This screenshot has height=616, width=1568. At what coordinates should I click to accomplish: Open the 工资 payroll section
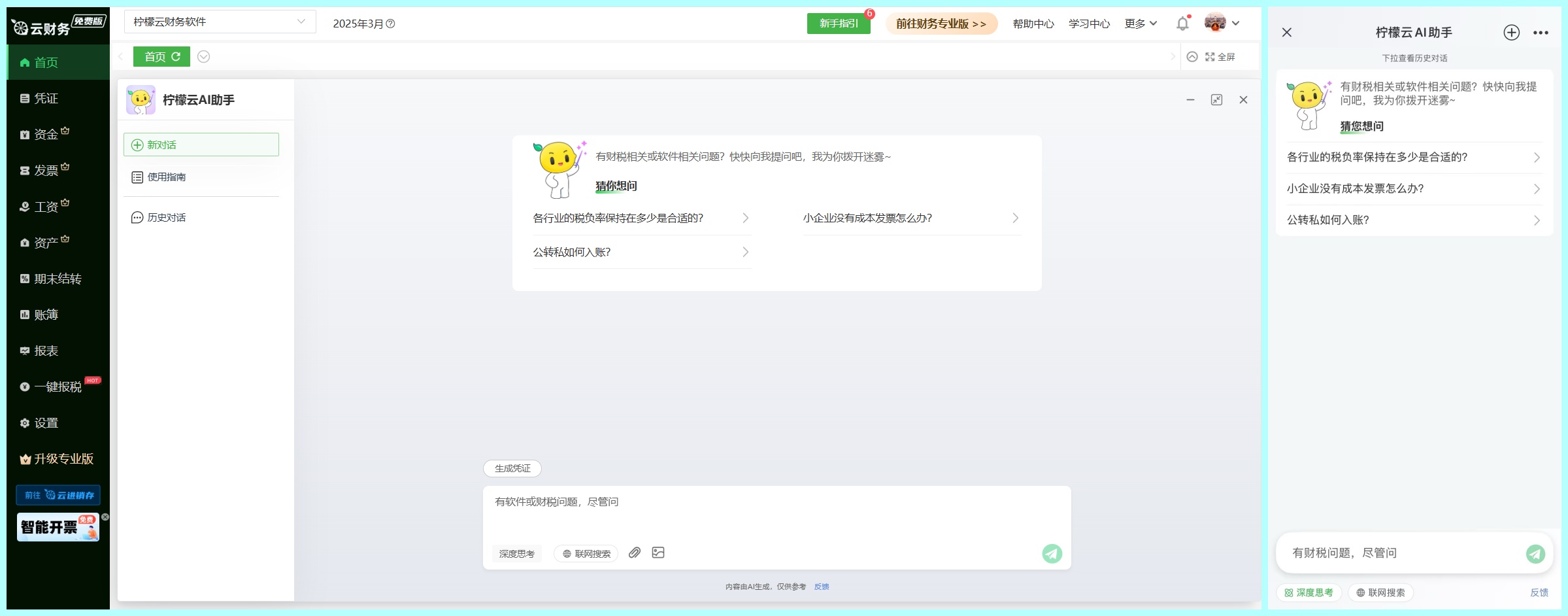pyautogui.click(x=43, y=206)
